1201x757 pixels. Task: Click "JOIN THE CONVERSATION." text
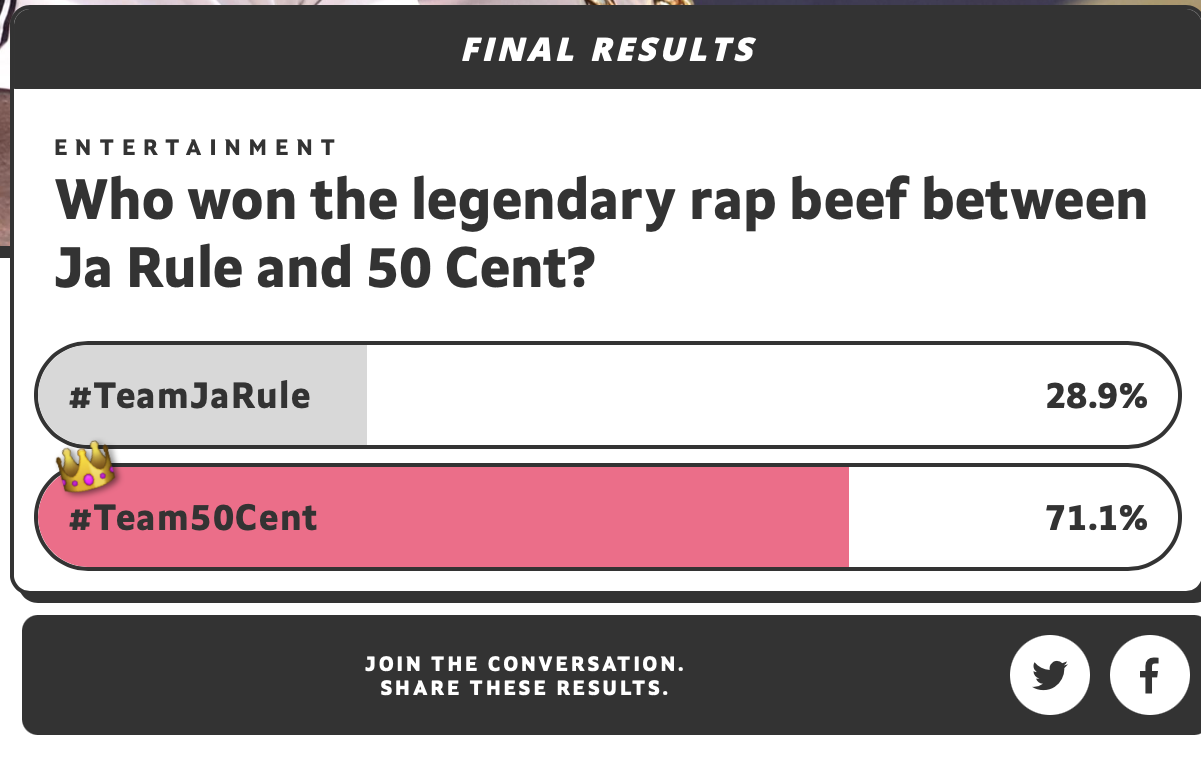[x=525, y=663]
